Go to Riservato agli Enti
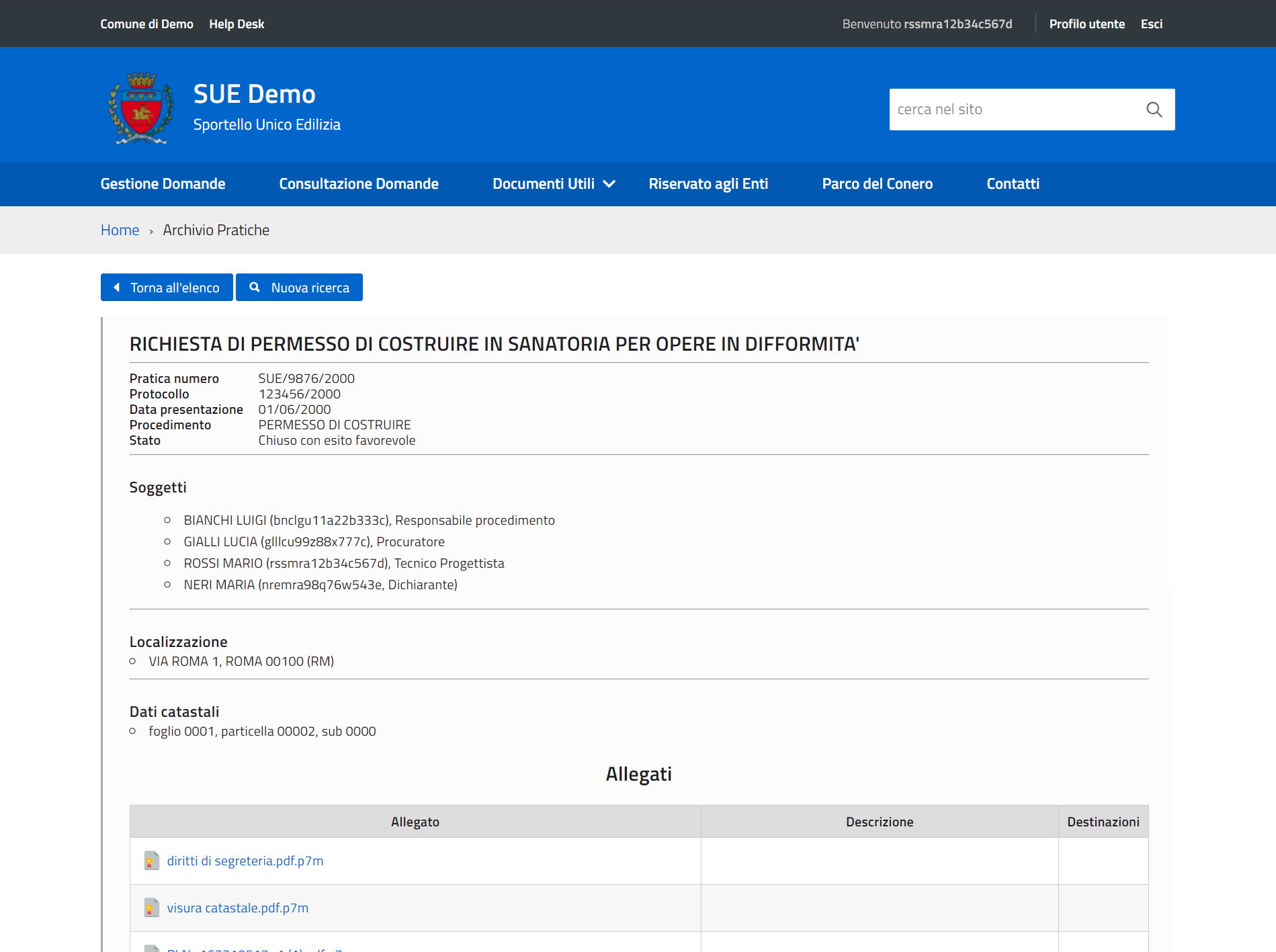The width and height of the screenshot is (1276, 952). [708, 184]
